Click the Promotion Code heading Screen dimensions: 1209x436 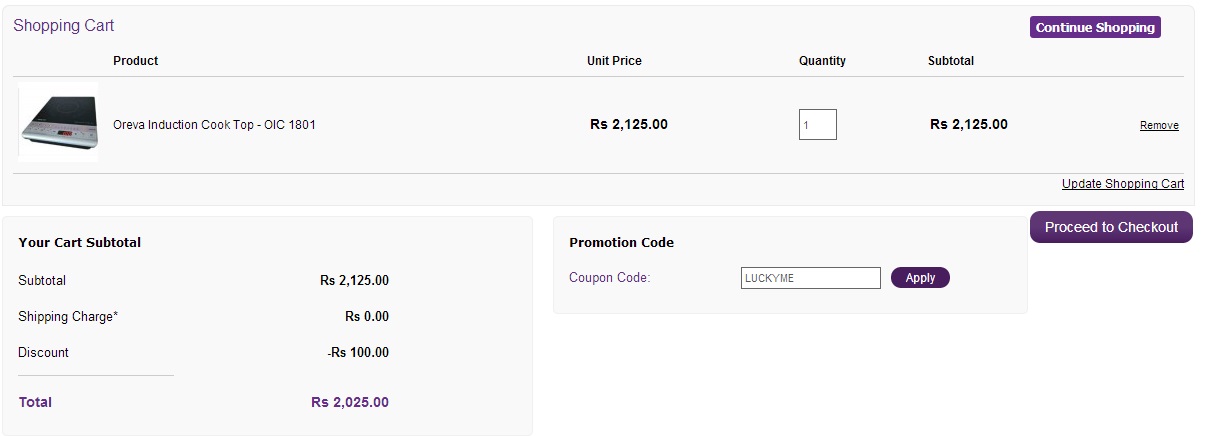(621, 243)
